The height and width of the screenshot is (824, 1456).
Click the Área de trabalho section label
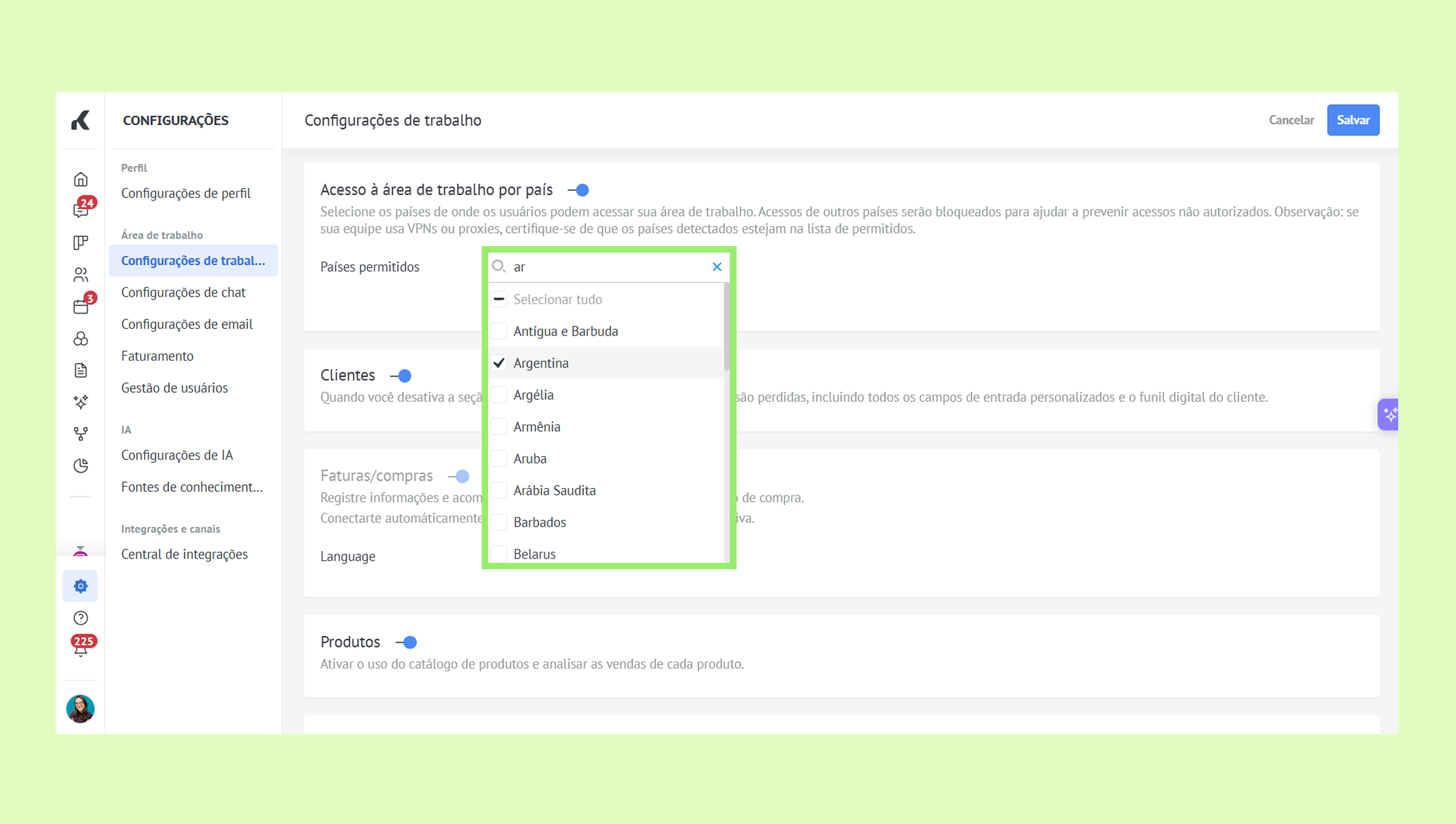[162, 235]
